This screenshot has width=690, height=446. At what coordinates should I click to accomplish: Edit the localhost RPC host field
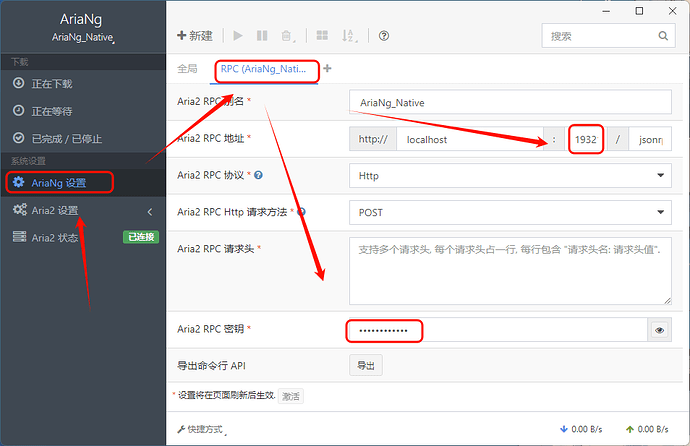(470, 139)
